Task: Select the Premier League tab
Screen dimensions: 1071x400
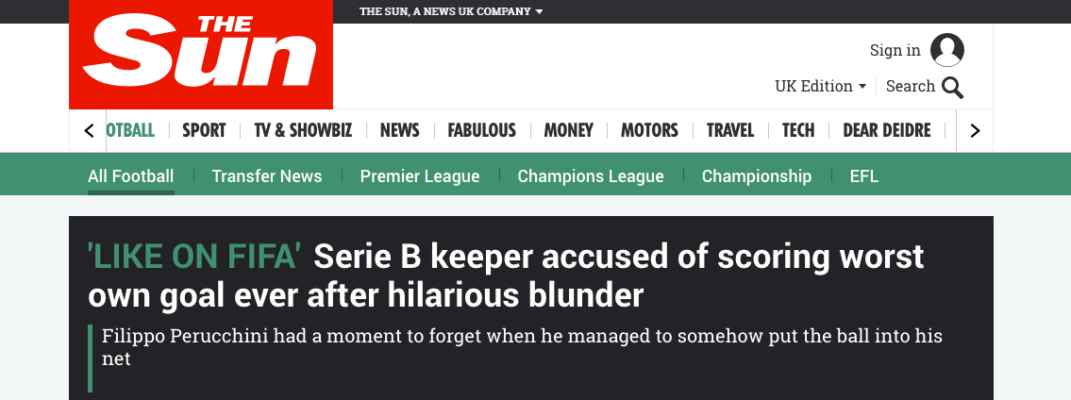Action: (x=420, y=176)
